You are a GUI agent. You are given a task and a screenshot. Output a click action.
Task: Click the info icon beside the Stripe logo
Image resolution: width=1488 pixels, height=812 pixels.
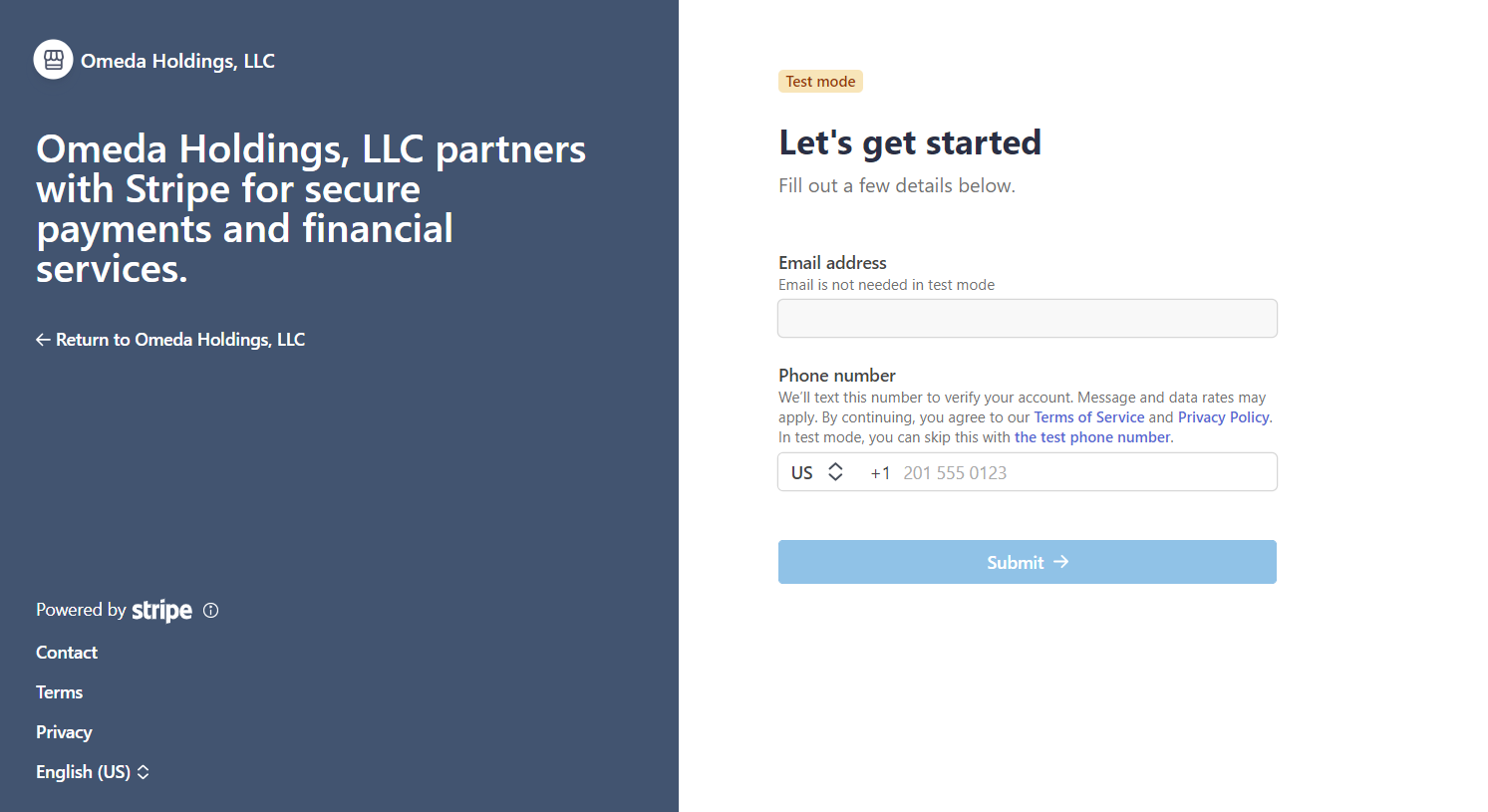(210, 611)
